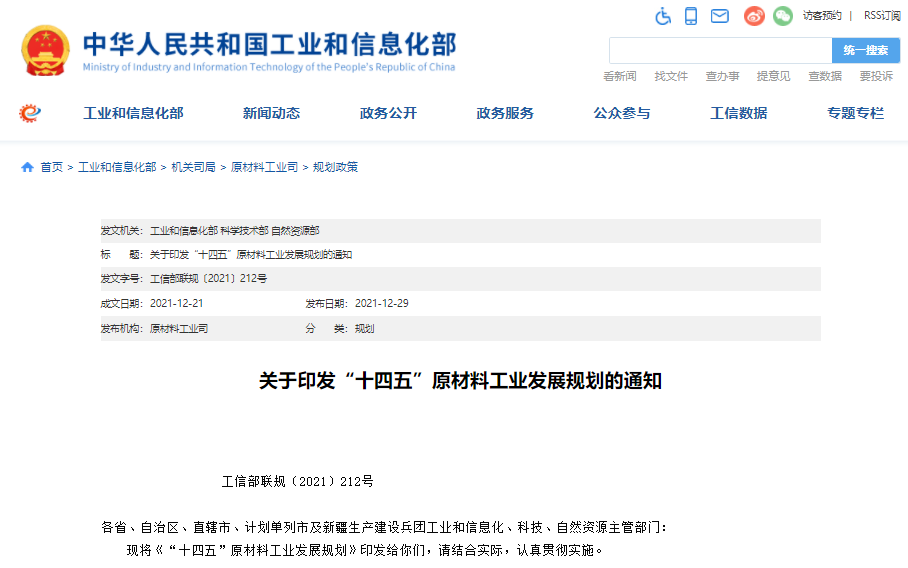Click the accessibility wheelchair icon

tap(663, 16)
